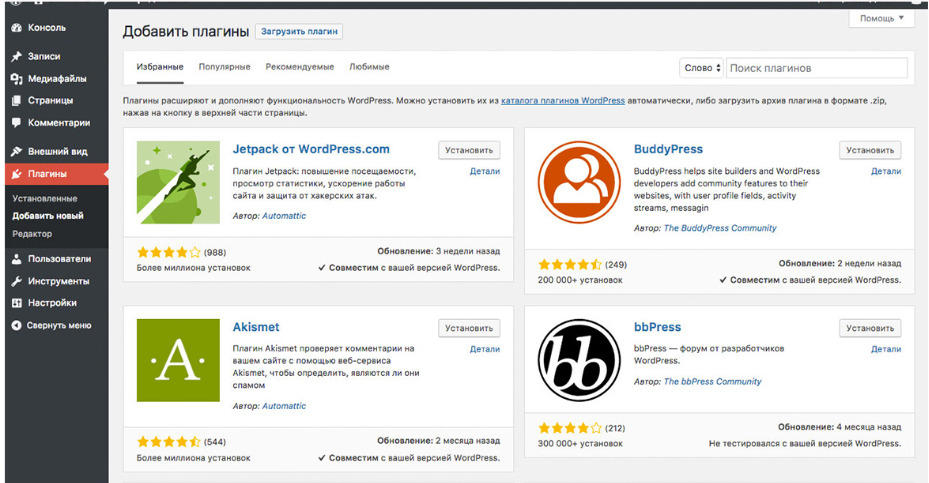Click Automattic author link under Akismet

pos(284,406)
